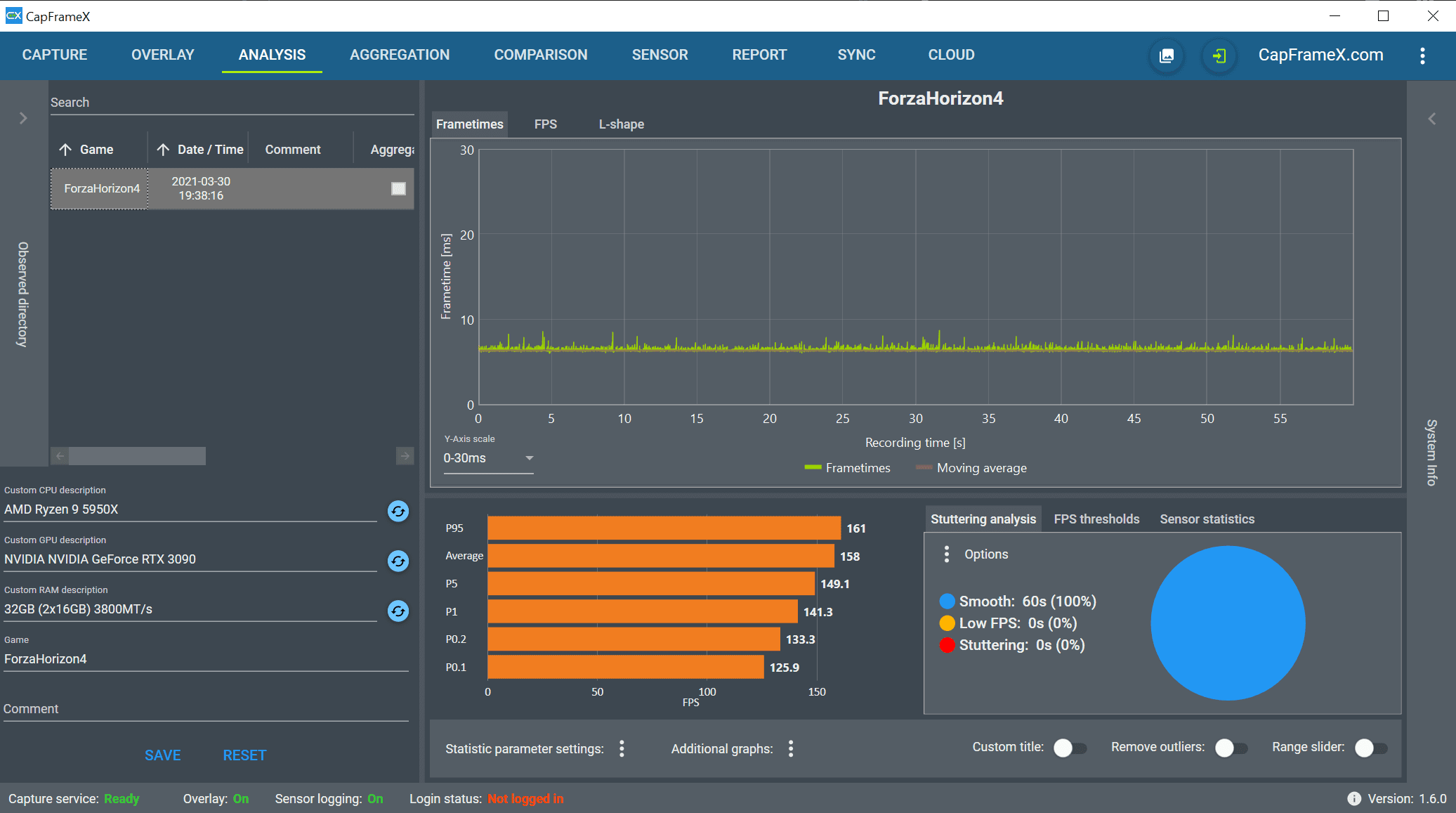Expand the System Info panel arrow
The height and width of the screenshot is (813, 1456).
click(1431, 119)
